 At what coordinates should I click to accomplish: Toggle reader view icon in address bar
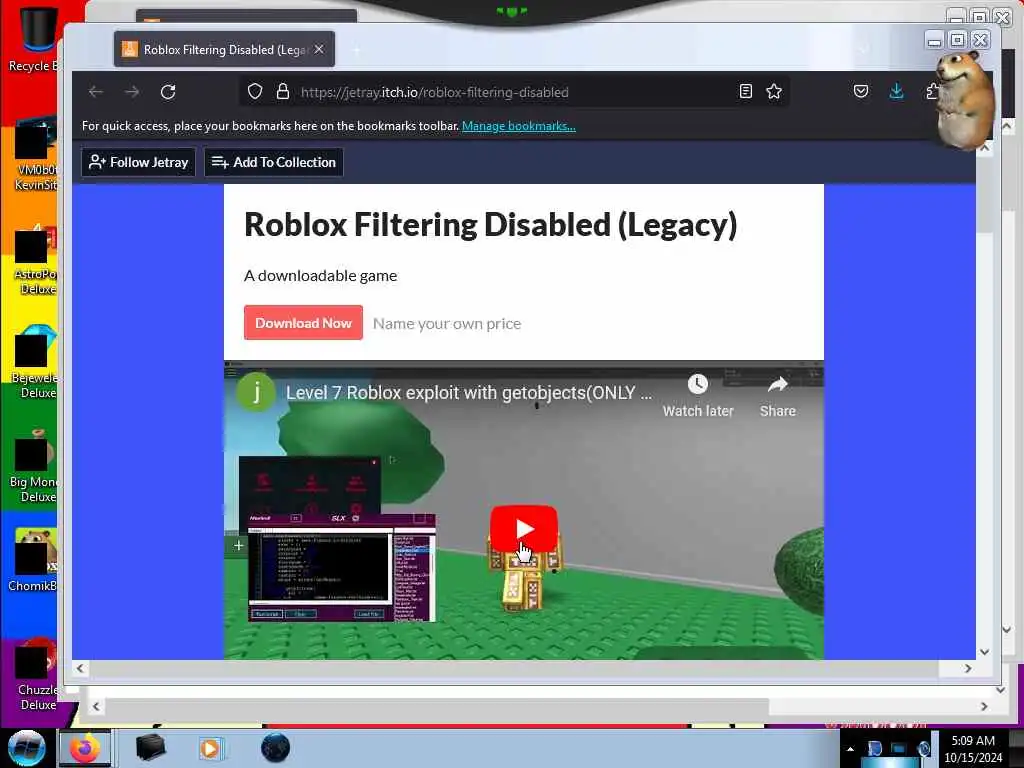pos(746,91)
